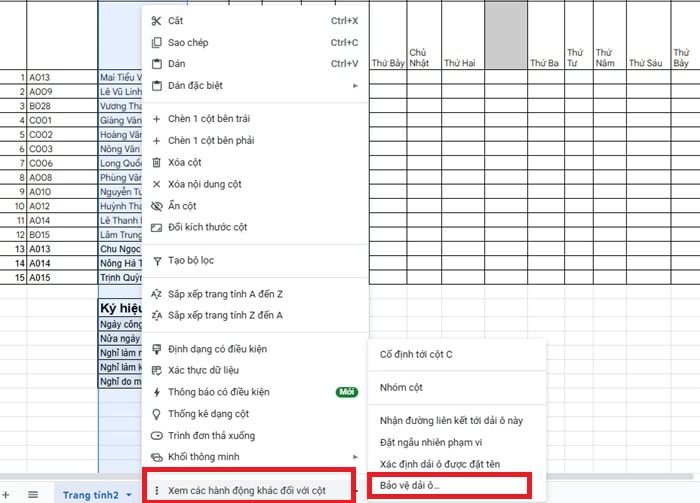Click the Sao chép copy icon

(x=156, y=42)
